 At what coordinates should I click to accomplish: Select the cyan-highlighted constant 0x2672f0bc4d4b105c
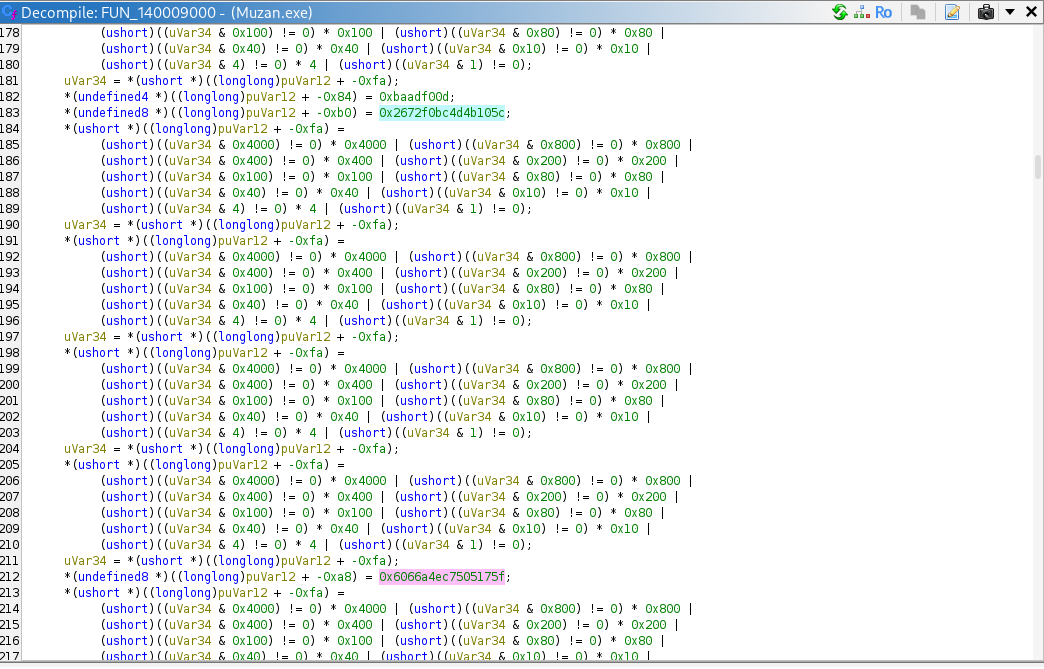(442, 113)
